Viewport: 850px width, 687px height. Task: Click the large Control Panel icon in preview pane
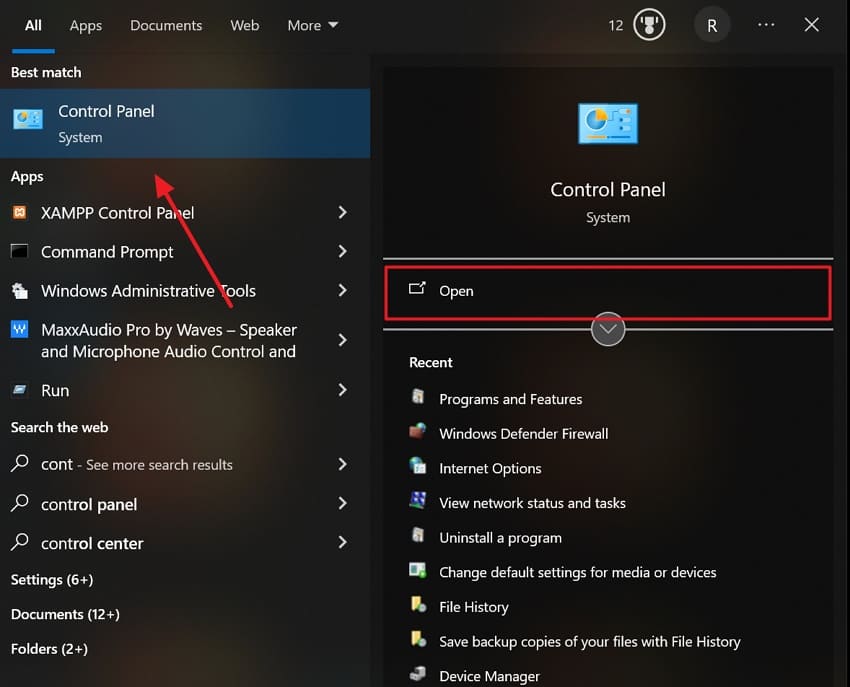[x=608, y=124]
